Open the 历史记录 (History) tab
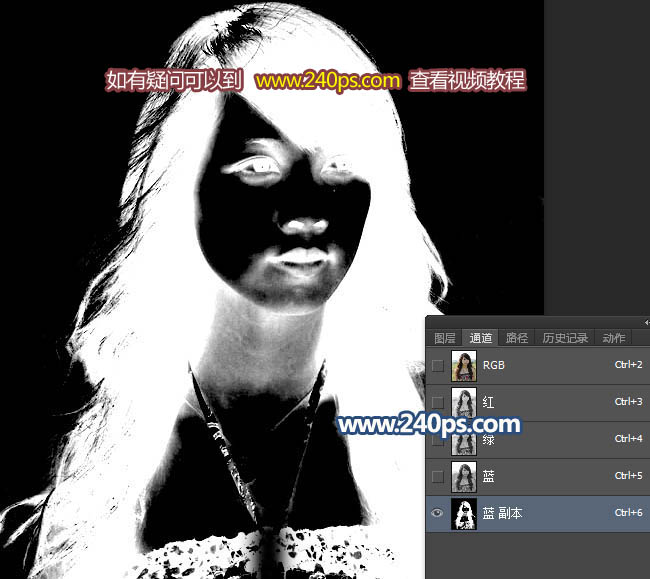Viewport: 650px width, 579px height. [x=565, y=338]
